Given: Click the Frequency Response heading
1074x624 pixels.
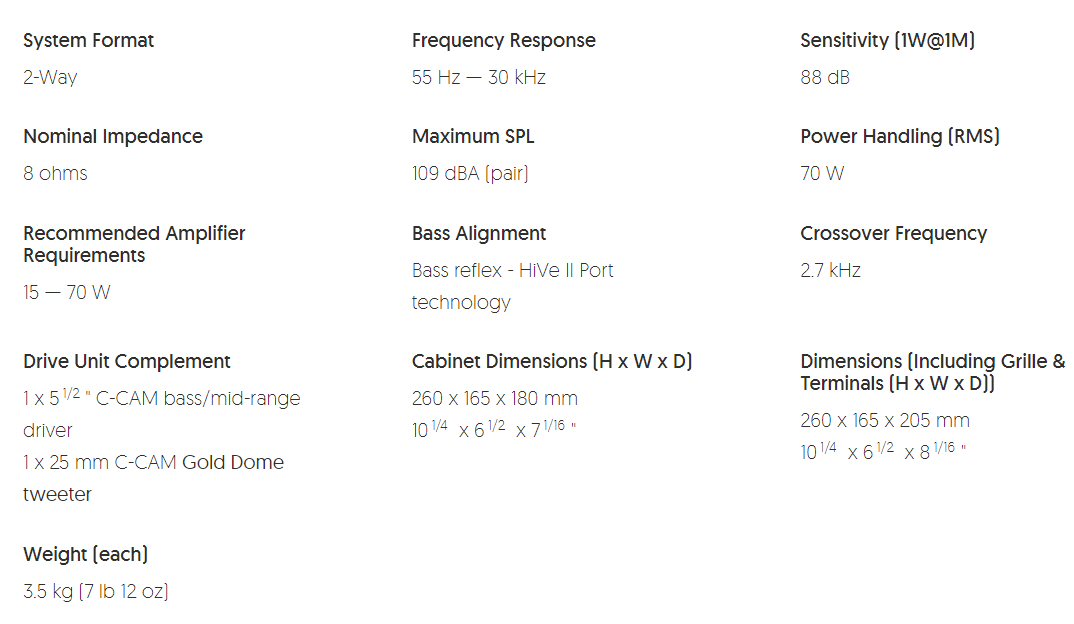Looking at the screenshot, I should (x=503, y=41).
